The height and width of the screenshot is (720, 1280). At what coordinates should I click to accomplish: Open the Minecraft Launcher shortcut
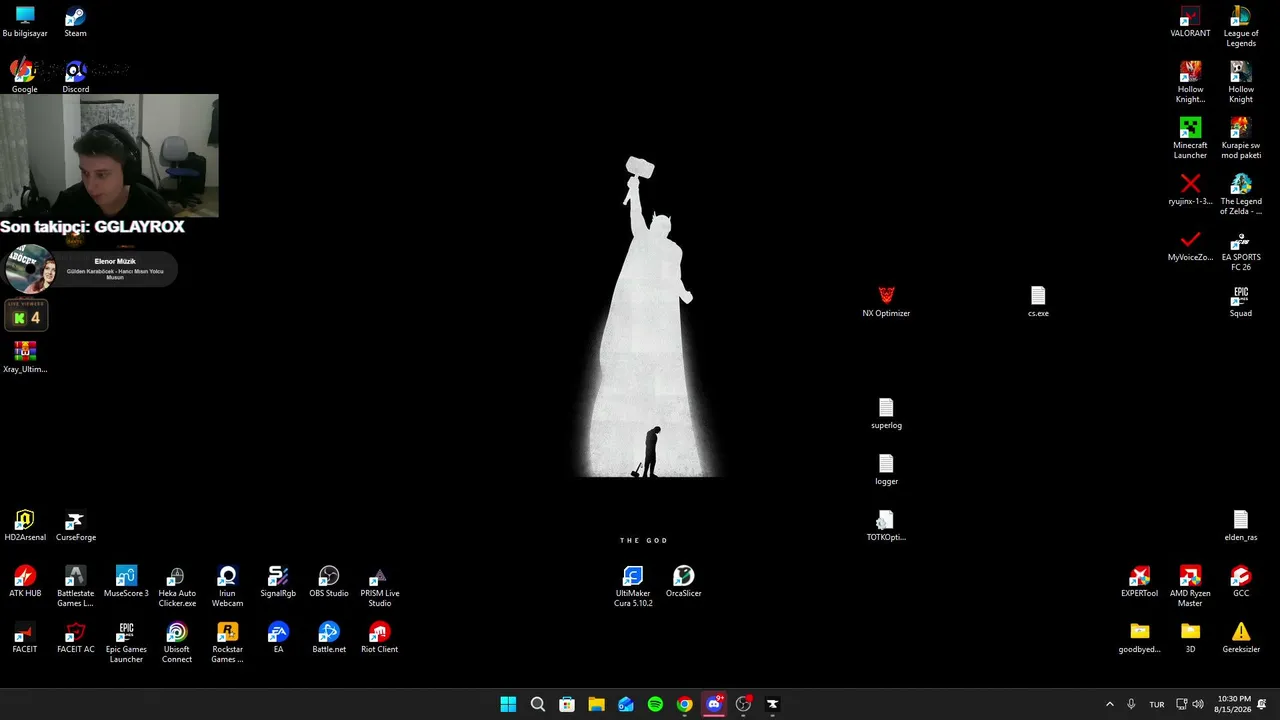(1190, 139)
